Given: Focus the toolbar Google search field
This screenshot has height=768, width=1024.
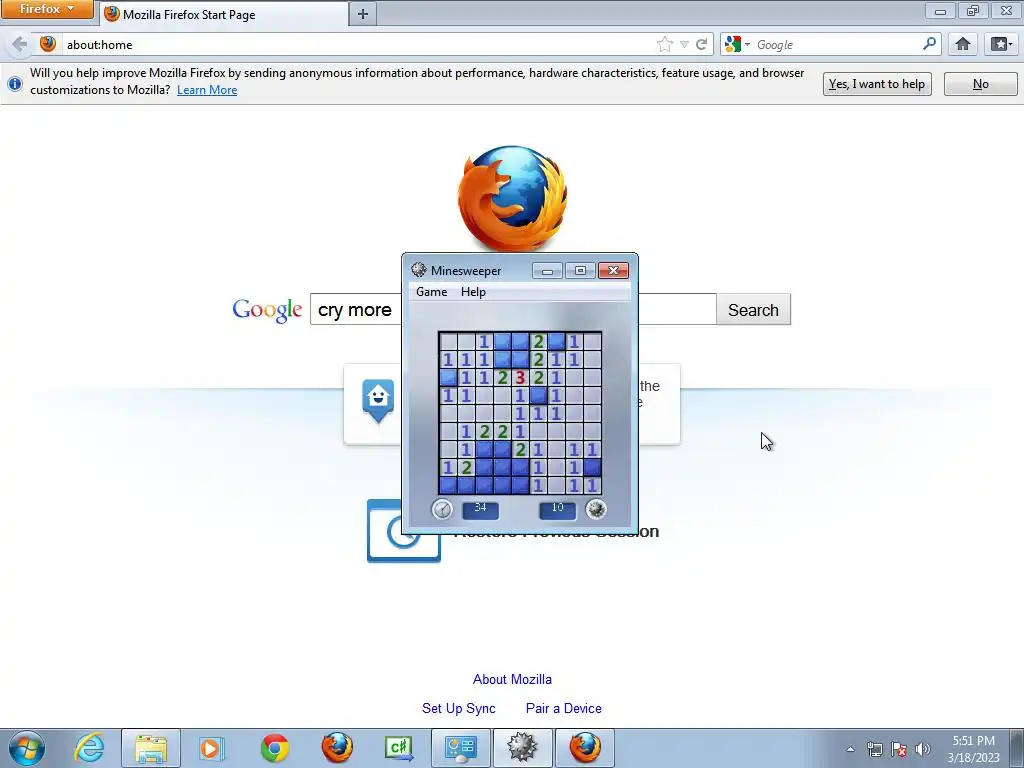Looking at the screenshot, I should [836, 44].
